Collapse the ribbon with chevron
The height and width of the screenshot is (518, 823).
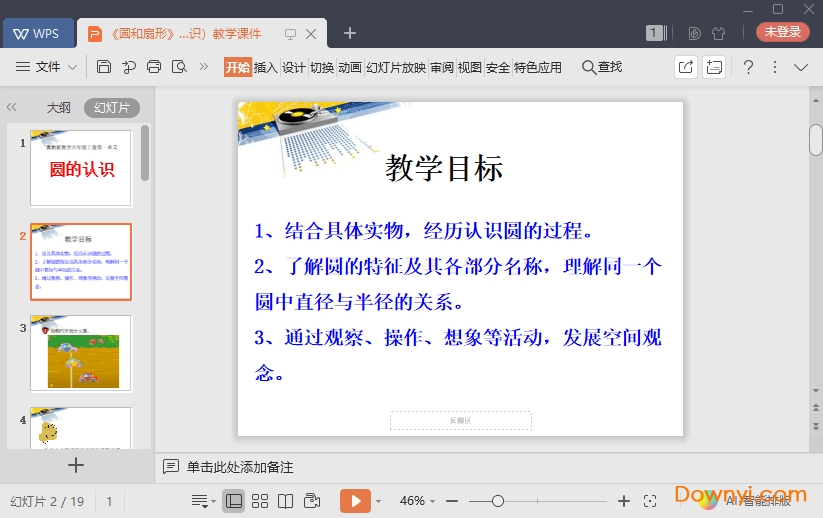(801, 67)
